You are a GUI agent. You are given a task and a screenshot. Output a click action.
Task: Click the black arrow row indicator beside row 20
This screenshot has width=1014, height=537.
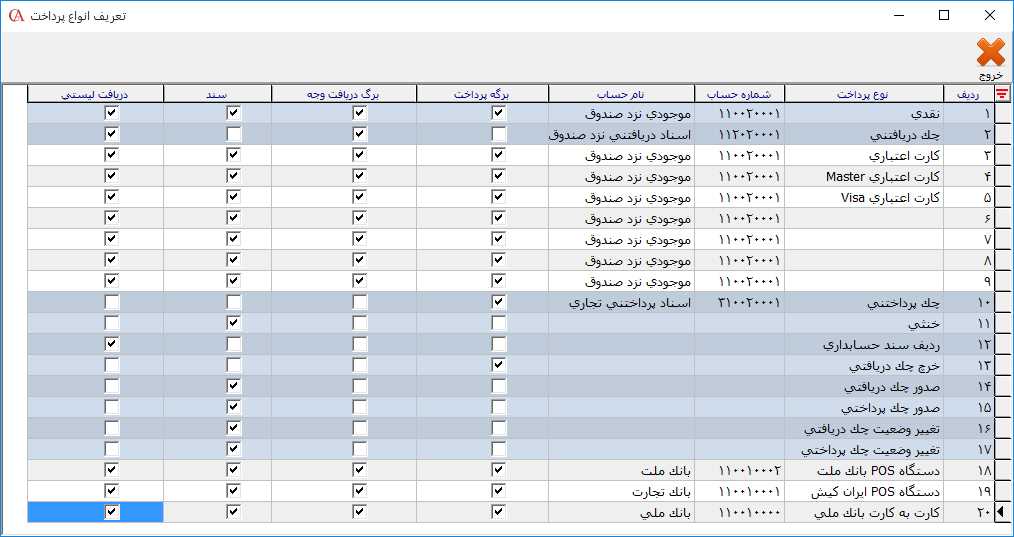tap(1002, 512)
